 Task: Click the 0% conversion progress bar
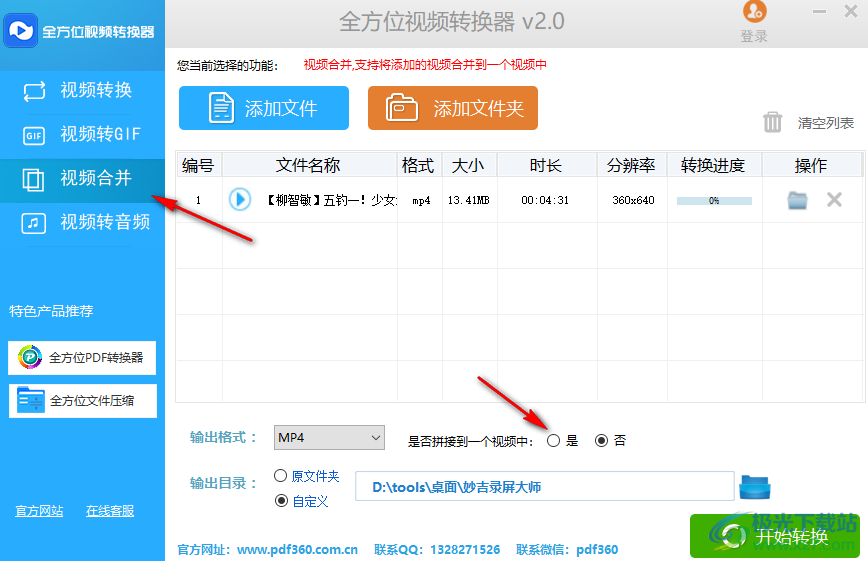[714, 200]
